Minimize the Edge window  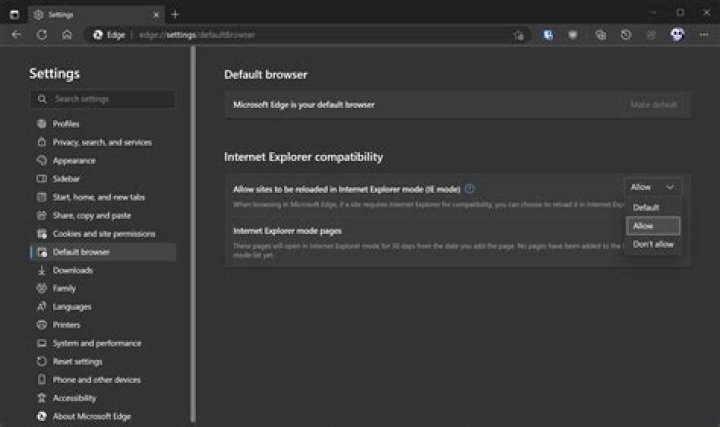tap(654, 12)
